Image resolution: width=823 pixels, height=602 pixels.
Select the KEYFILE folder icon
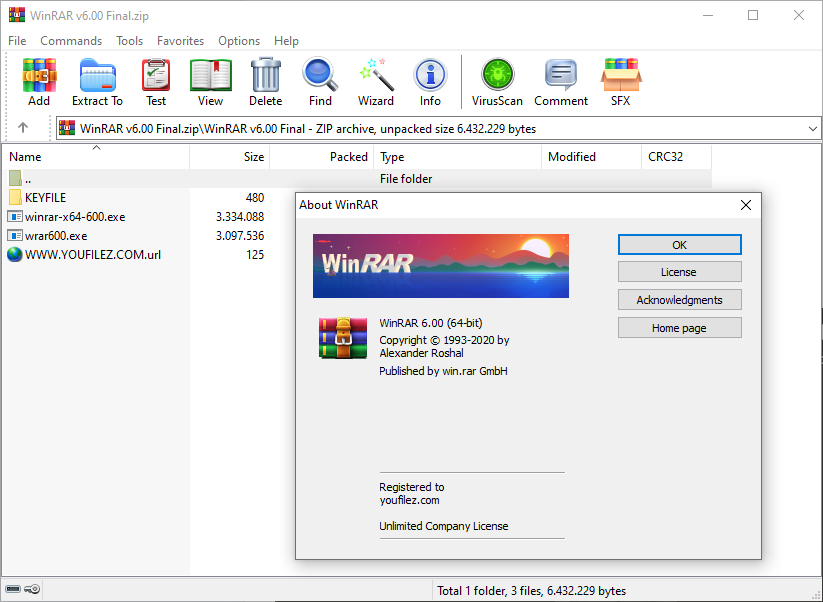[15, 197]
